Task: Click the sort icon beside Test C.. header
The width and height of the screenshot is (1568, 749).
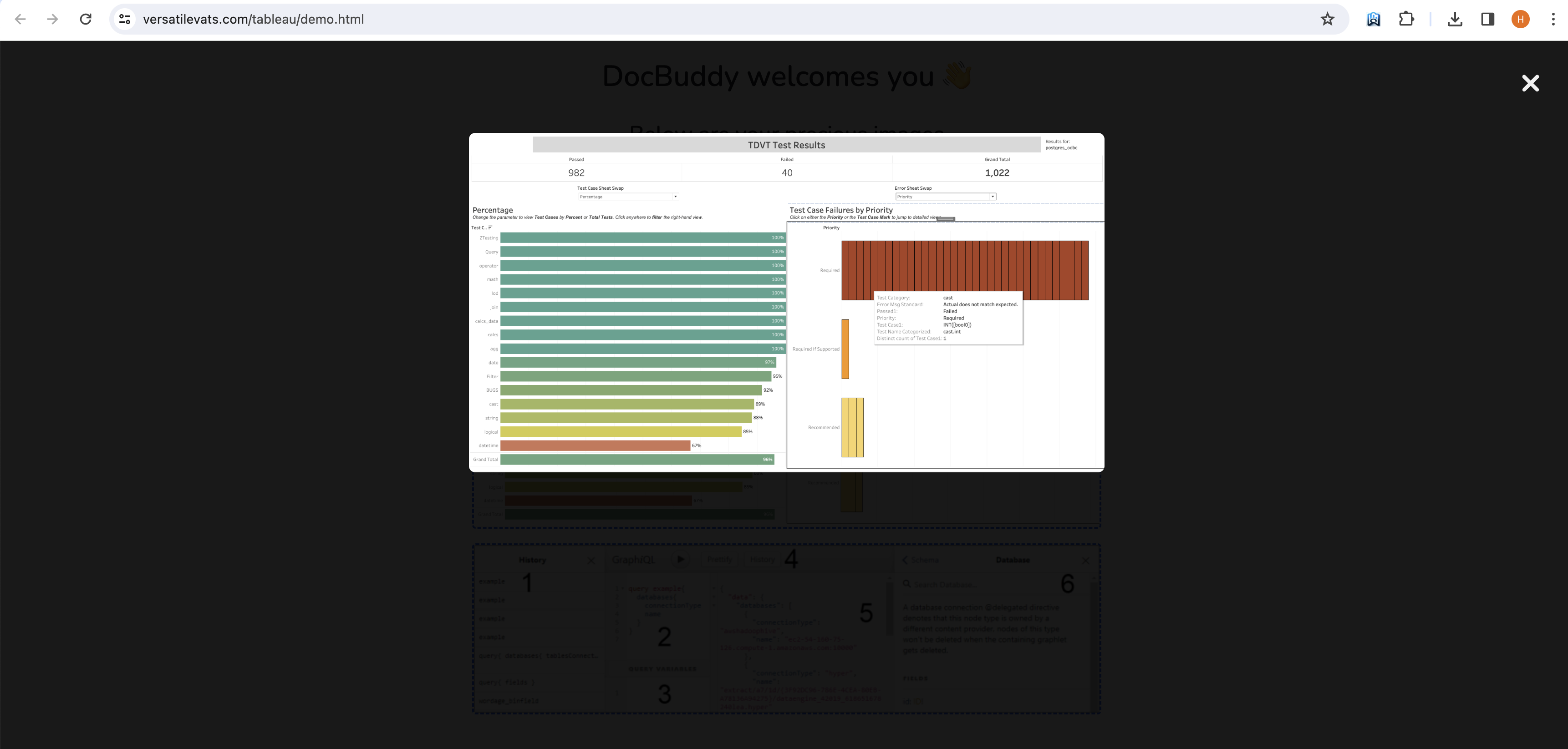Action: tap(491, 228)
